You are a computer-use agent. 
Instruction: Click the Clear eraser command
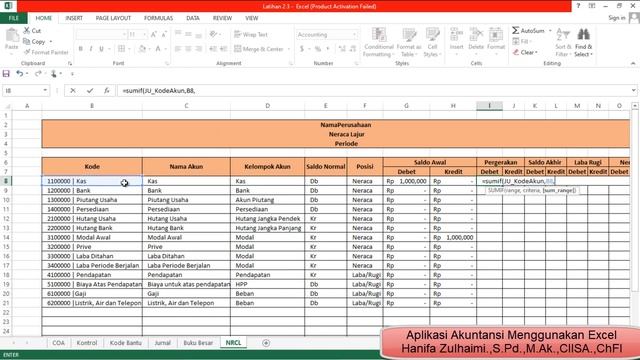tap(524, 52)
